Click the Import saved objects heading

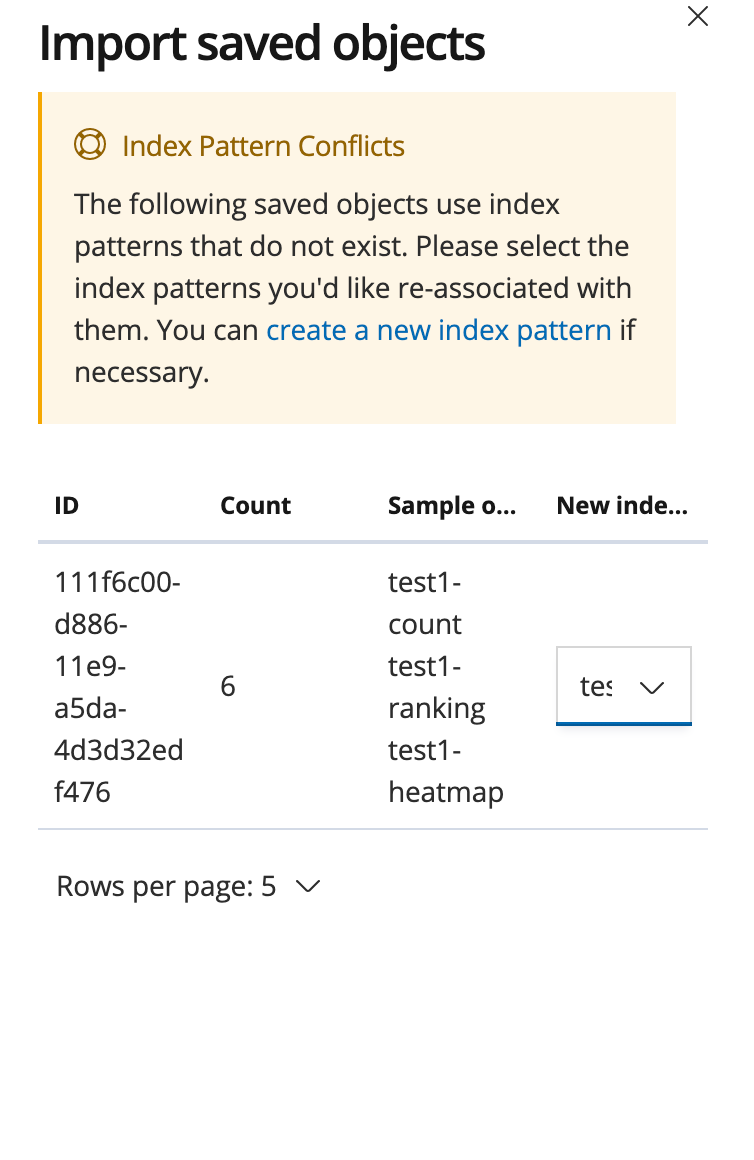point(262,44)
